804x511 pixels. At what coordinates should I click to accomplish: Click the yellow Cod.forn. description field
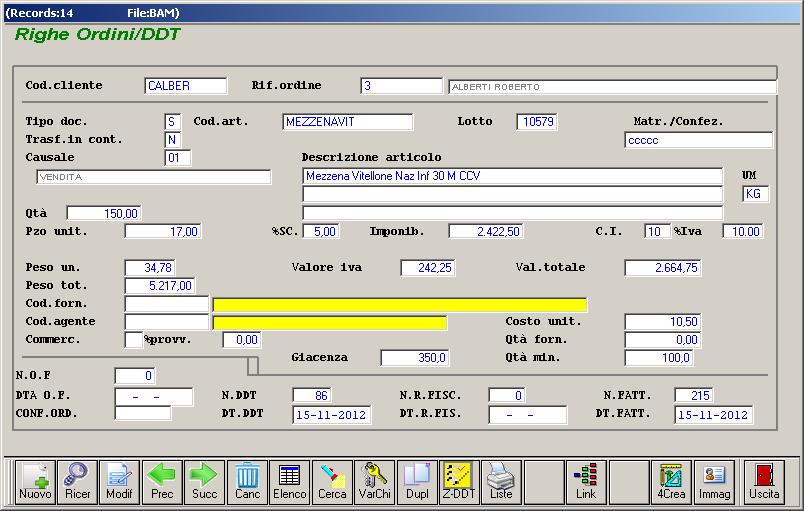pyautogui.click(x=400, y=305)
